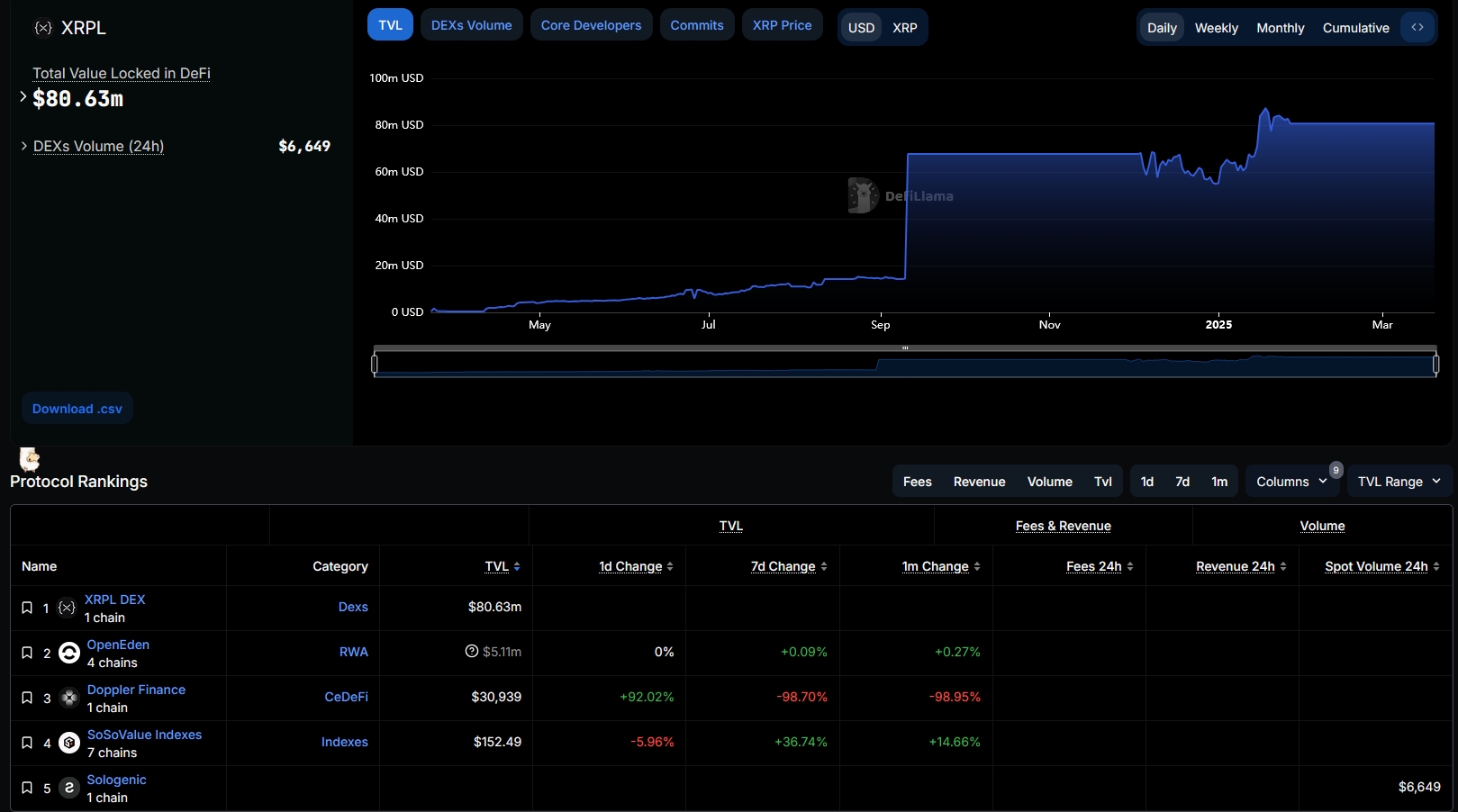The height and width of the screenshot is (812, 1458).
Task: Filter changes to 7d period
Action: click(1182, 482)
